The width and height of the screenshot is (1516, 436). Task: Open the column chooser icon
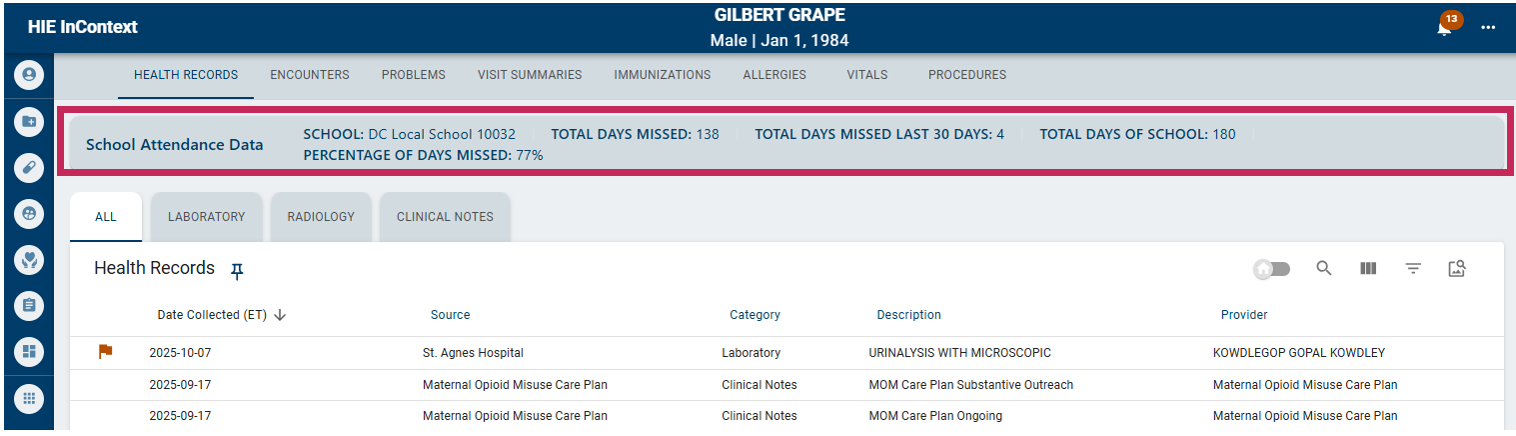click(1368, 268)
